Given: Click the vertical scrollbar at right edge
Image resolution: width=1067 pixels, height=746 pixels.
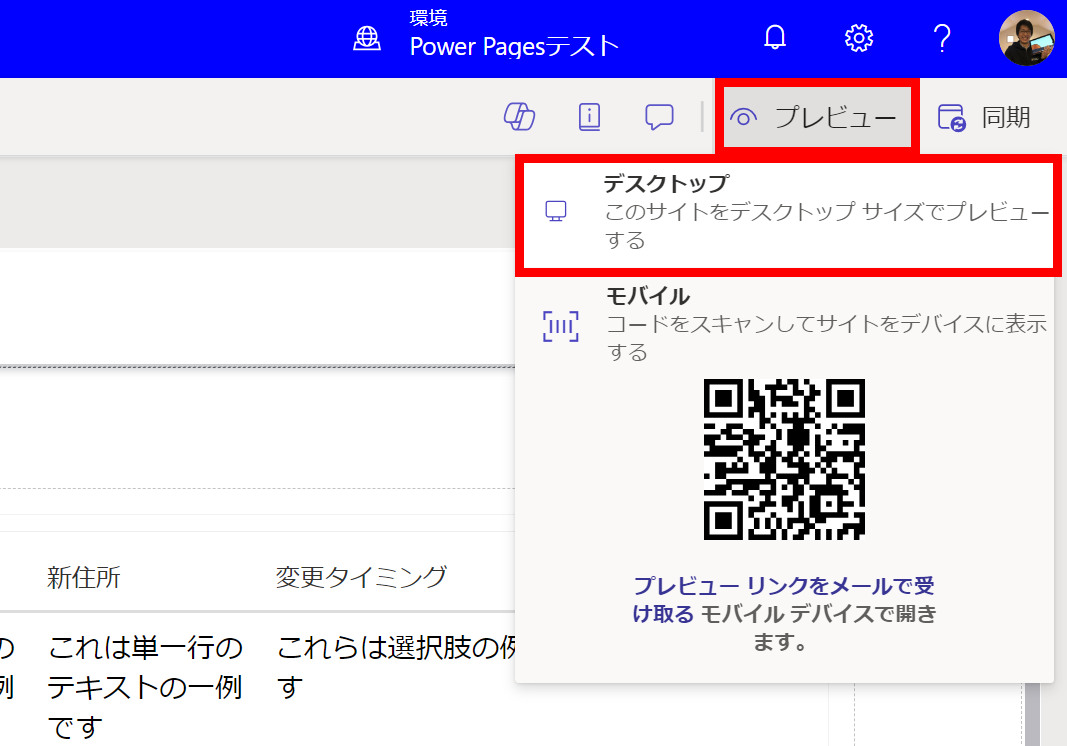Looking at the screenshot, I should coord(1032,714).
